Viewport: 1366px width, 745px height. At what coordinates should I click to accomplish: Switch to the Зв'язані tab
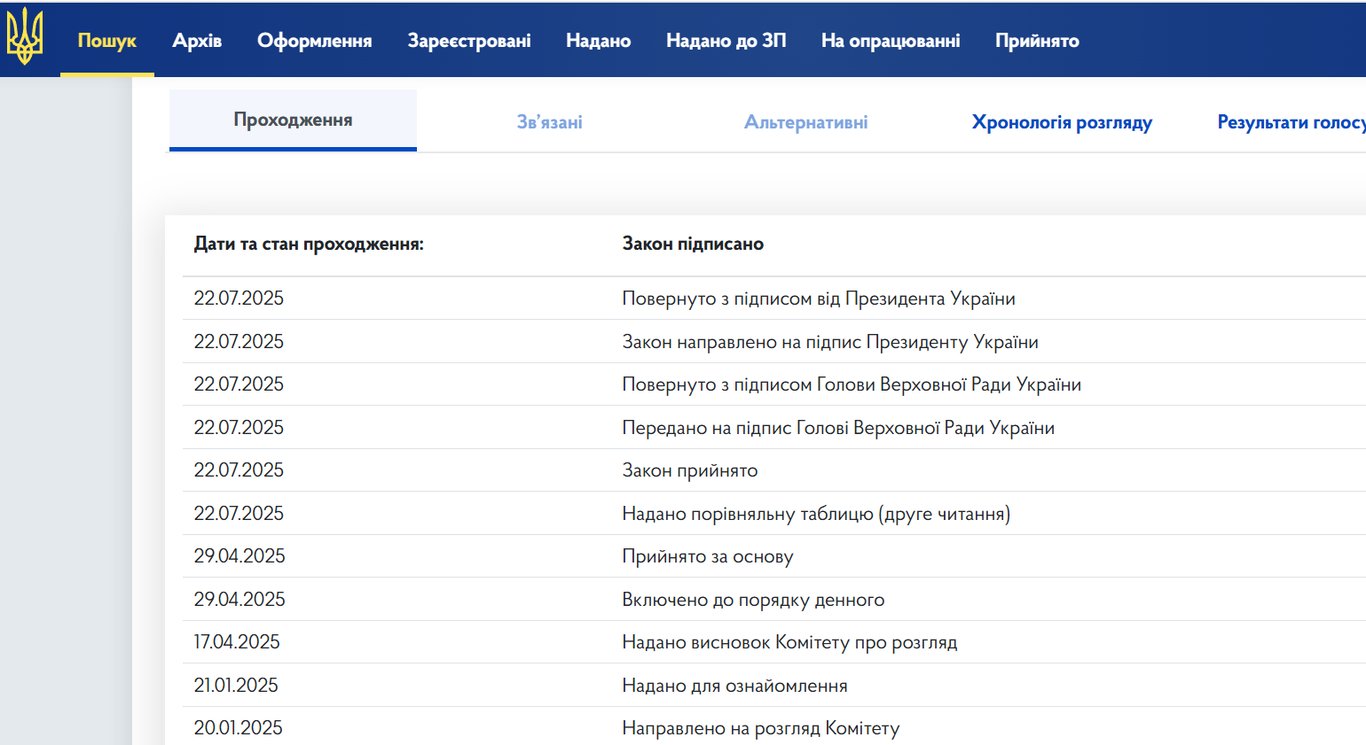coord(548,121)
